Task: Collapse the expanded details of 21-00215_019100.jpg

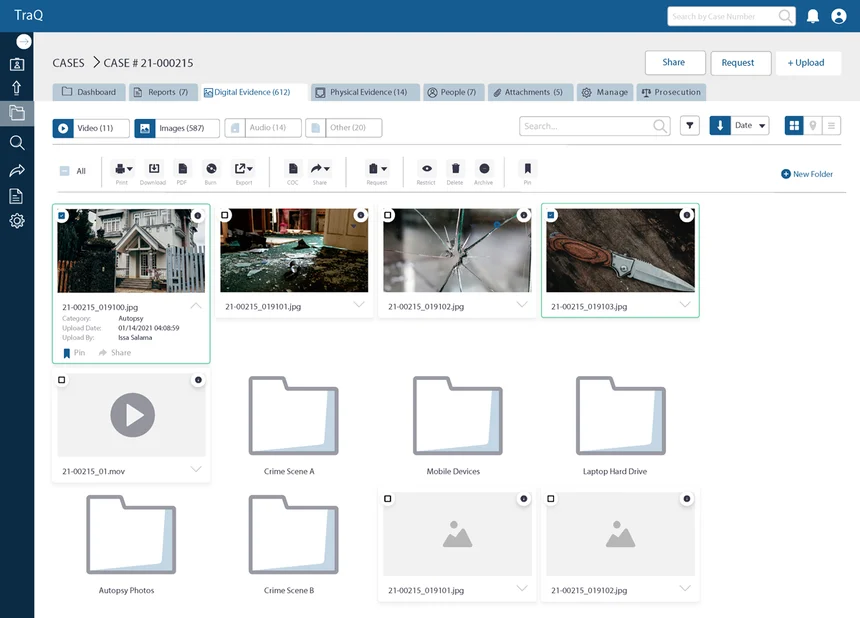Action: (196, 306)
